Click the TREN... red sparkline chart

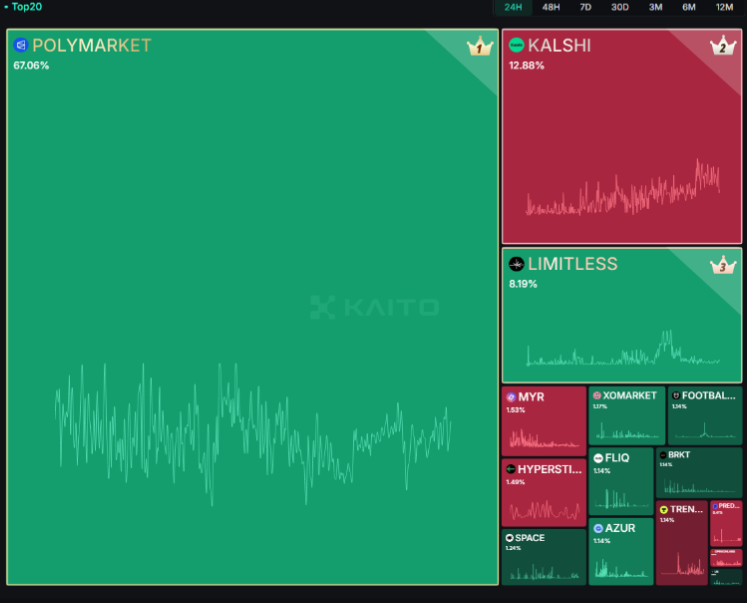point(682,564)
